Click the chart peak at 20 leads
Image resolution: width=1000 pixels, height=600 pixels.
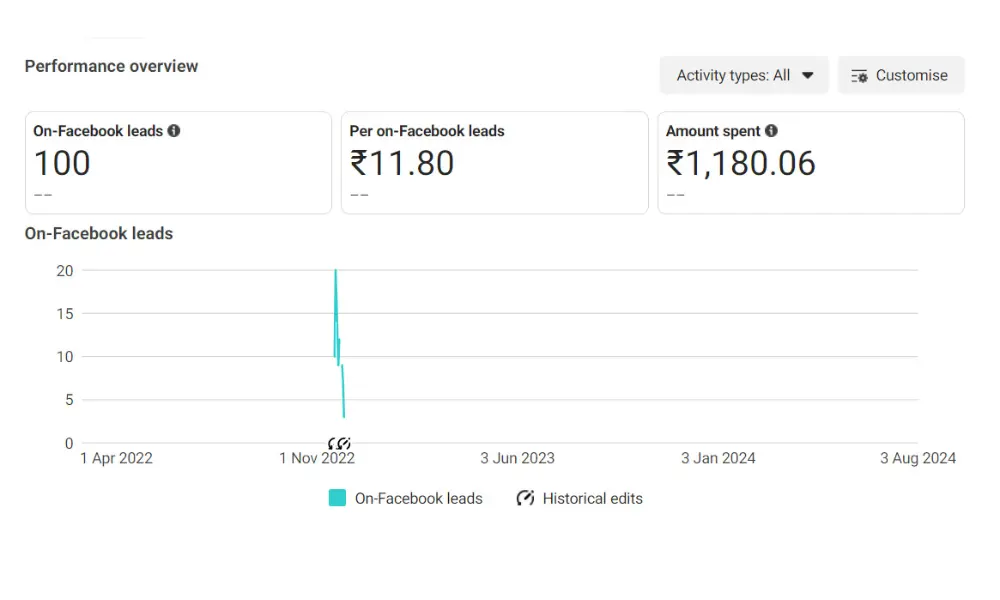point(335,270)
